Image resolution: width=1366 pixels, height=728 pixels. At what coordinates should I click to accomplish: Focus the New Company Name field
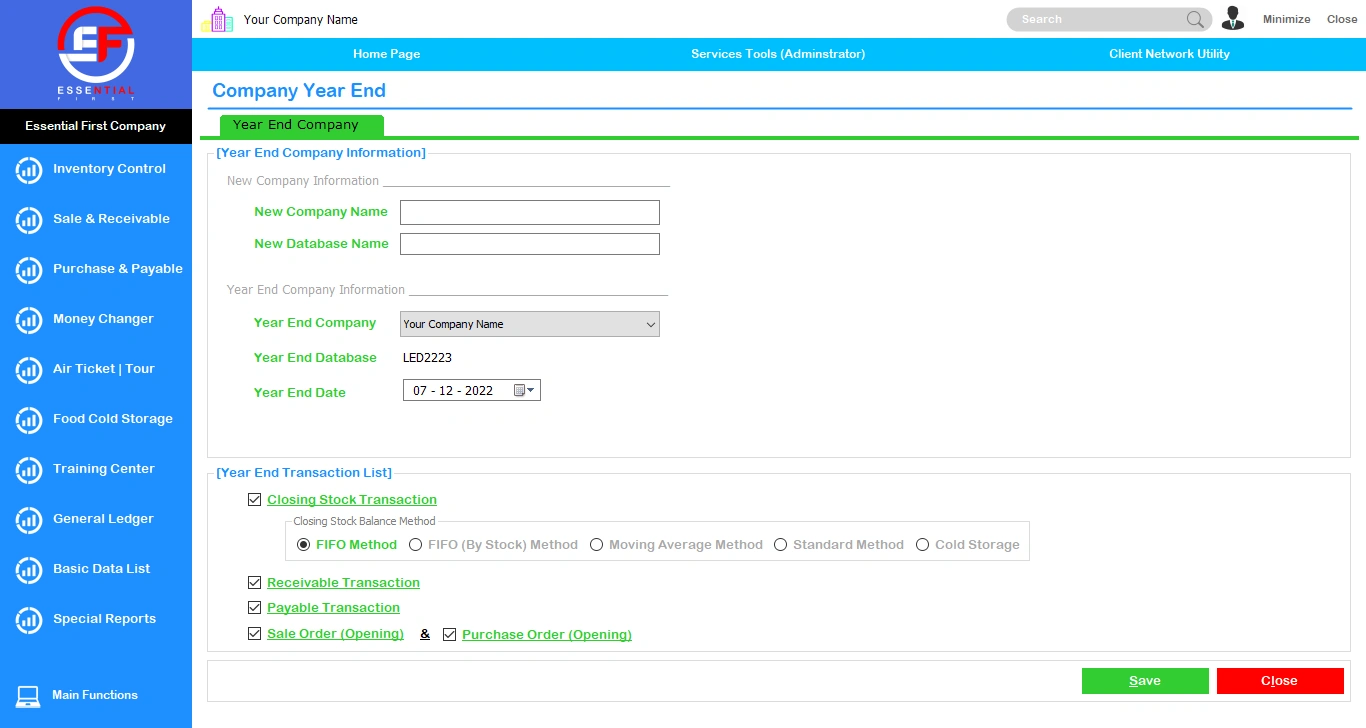point(530,212)
